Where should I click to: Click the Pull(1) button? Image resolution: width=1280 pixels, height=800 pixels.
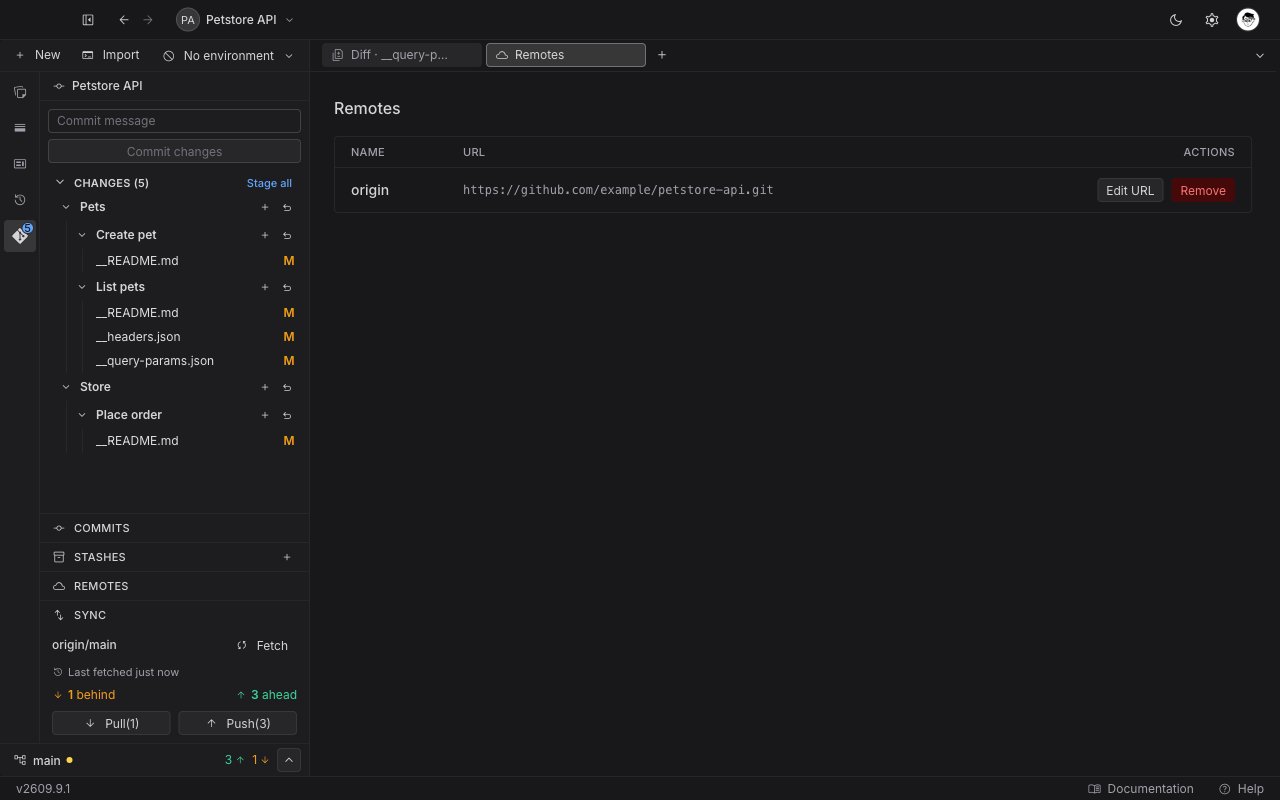pos(111,723)
